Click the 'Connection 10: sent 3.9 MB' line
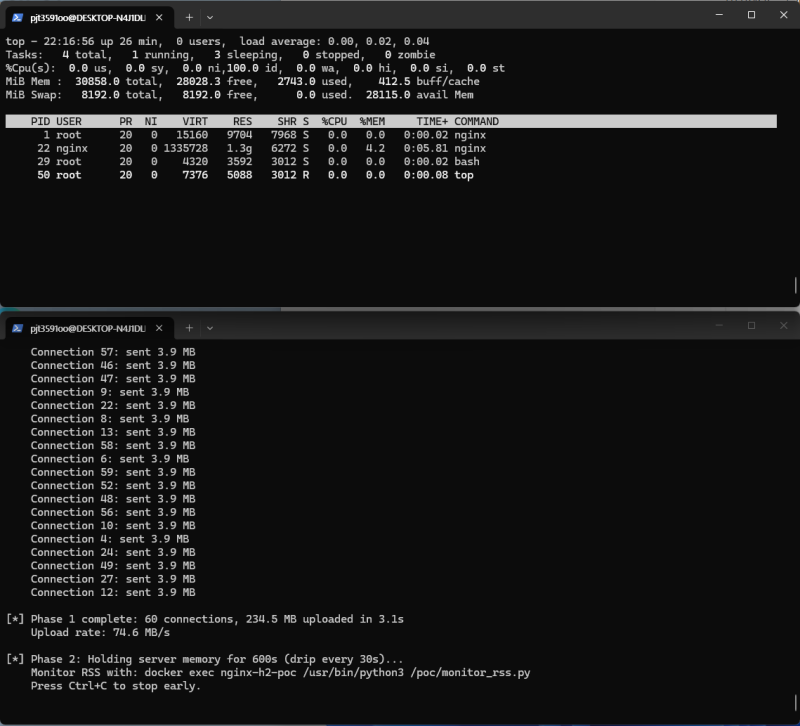The width and height of the screenshot is (800, 726). (113, 526)
